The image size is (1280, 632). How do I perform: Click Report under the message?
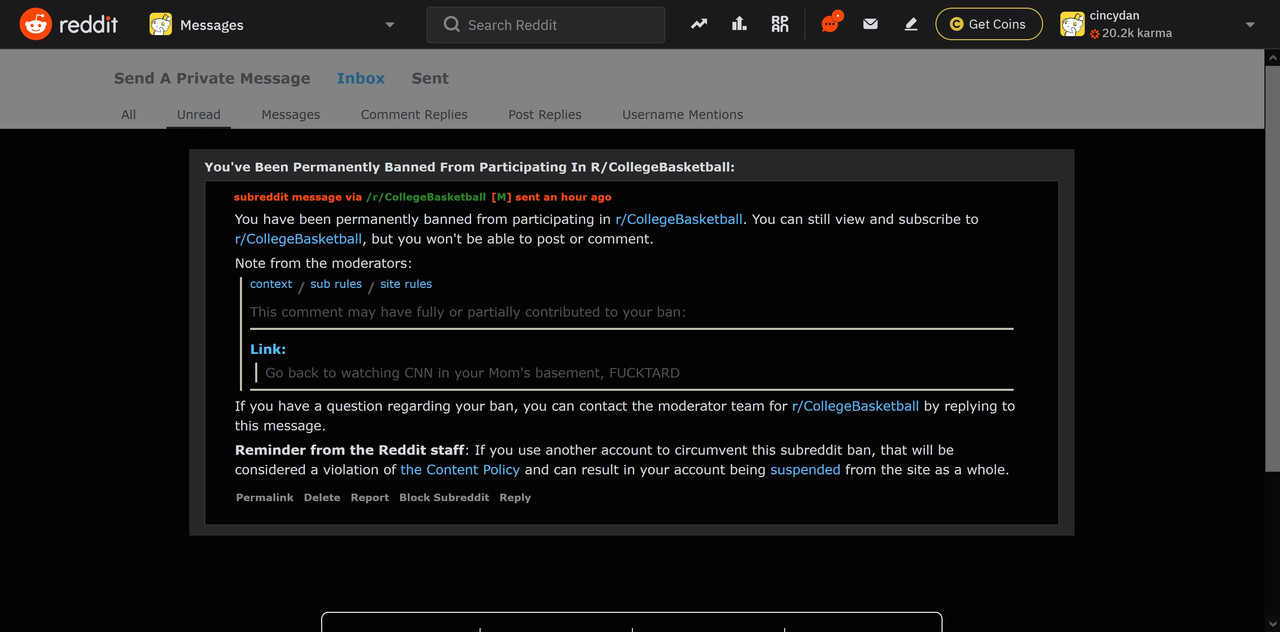[370, 497]
